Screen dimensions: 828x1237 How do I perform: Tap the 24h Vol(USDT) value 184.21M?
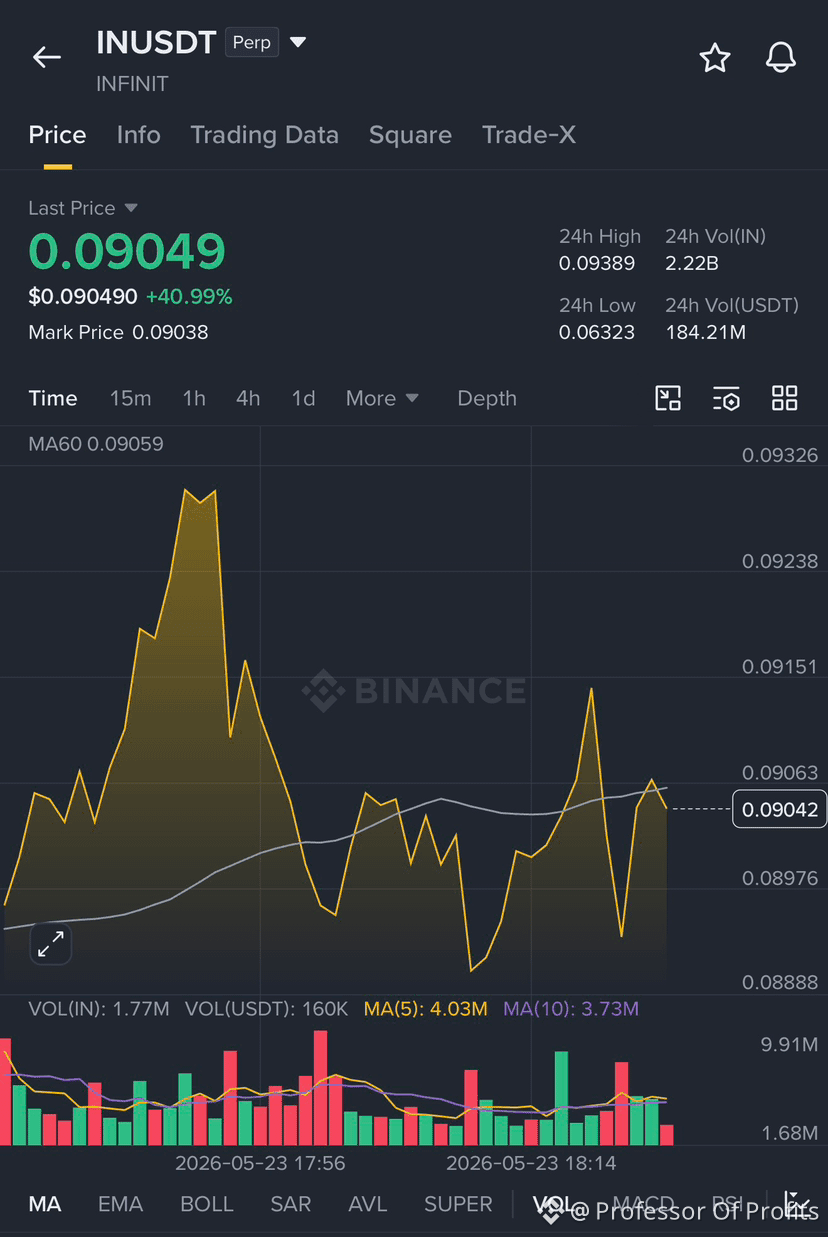coord(706,332)
